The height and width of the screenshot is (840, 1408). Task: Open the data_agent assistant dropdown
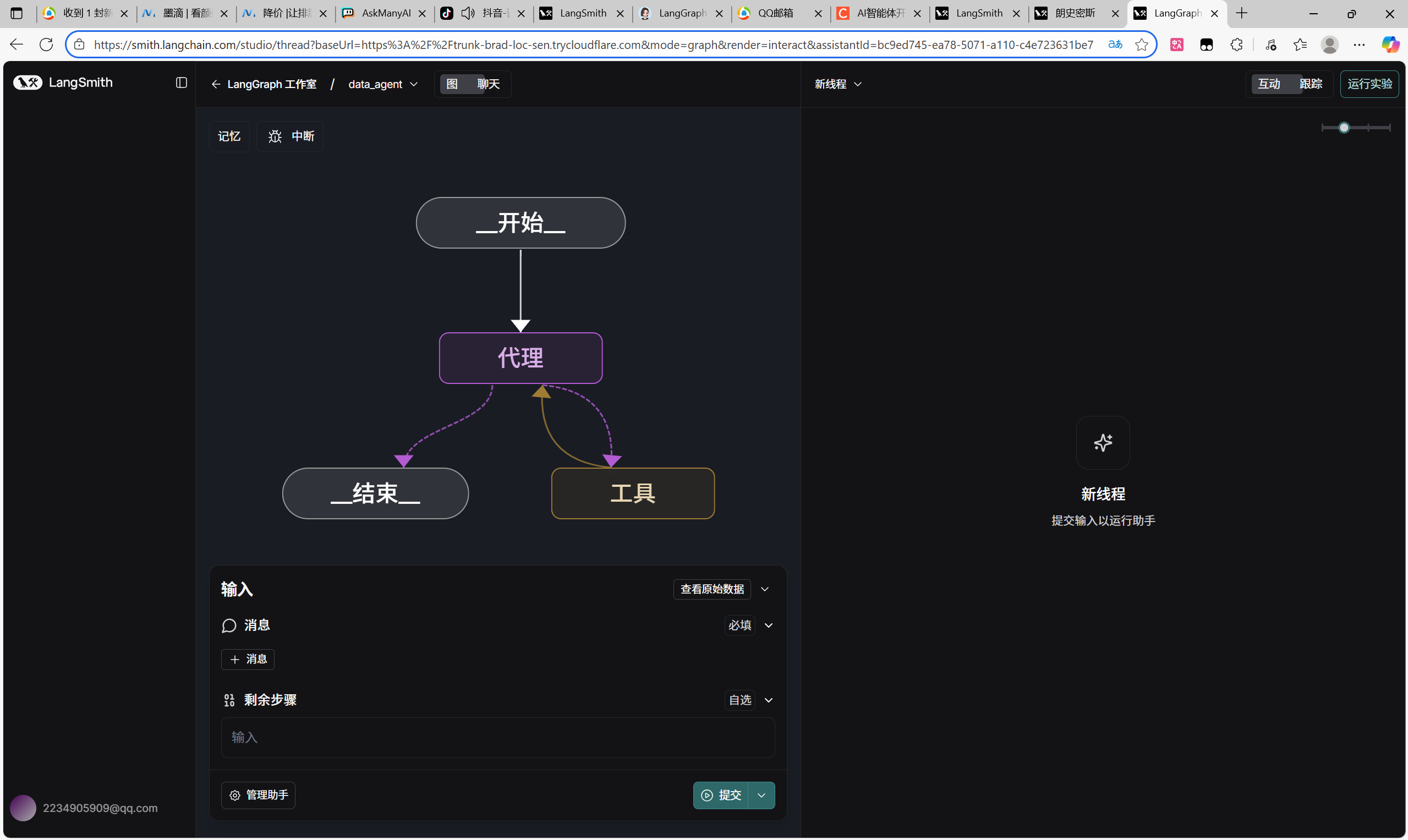tap(383, 84)
